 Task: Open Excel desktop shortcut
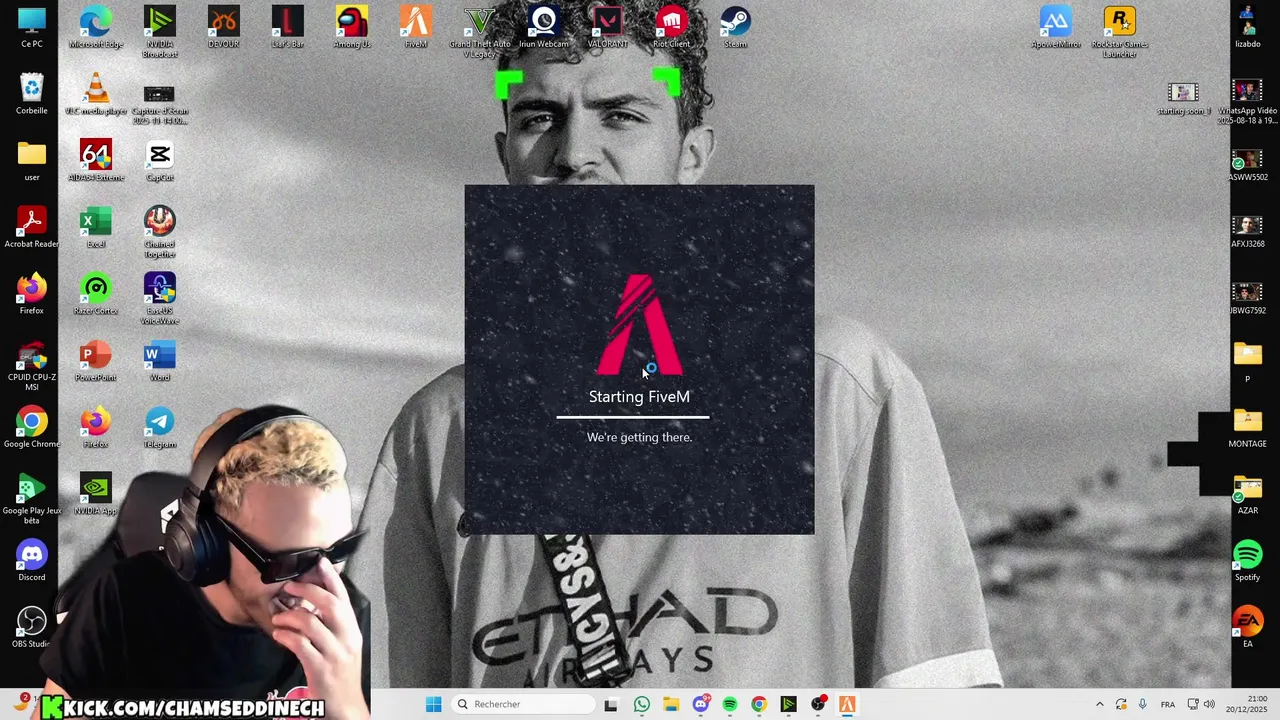[96, 227]
